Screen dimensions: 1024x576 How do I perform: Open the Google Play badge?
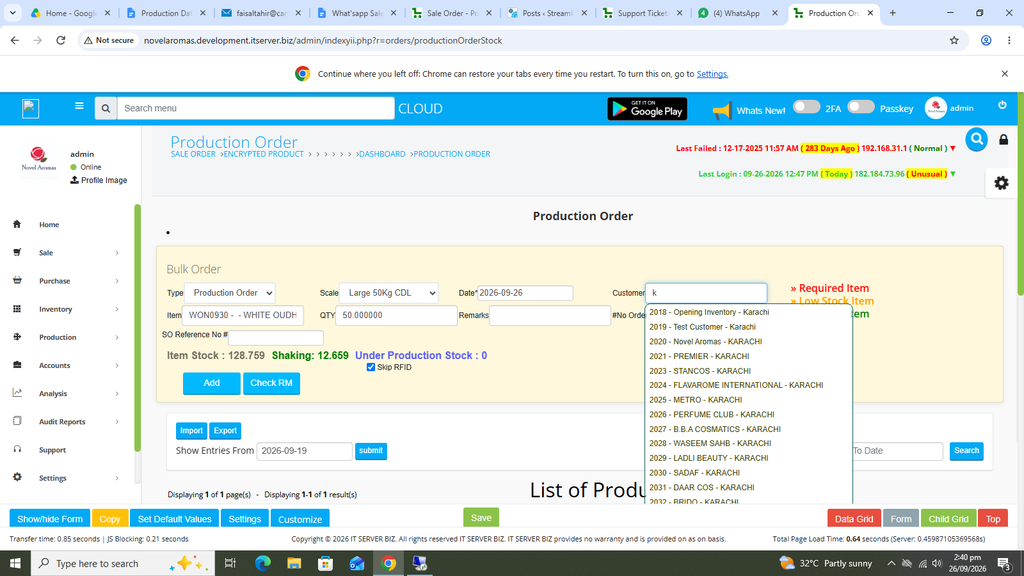click(x=647, y=108)
